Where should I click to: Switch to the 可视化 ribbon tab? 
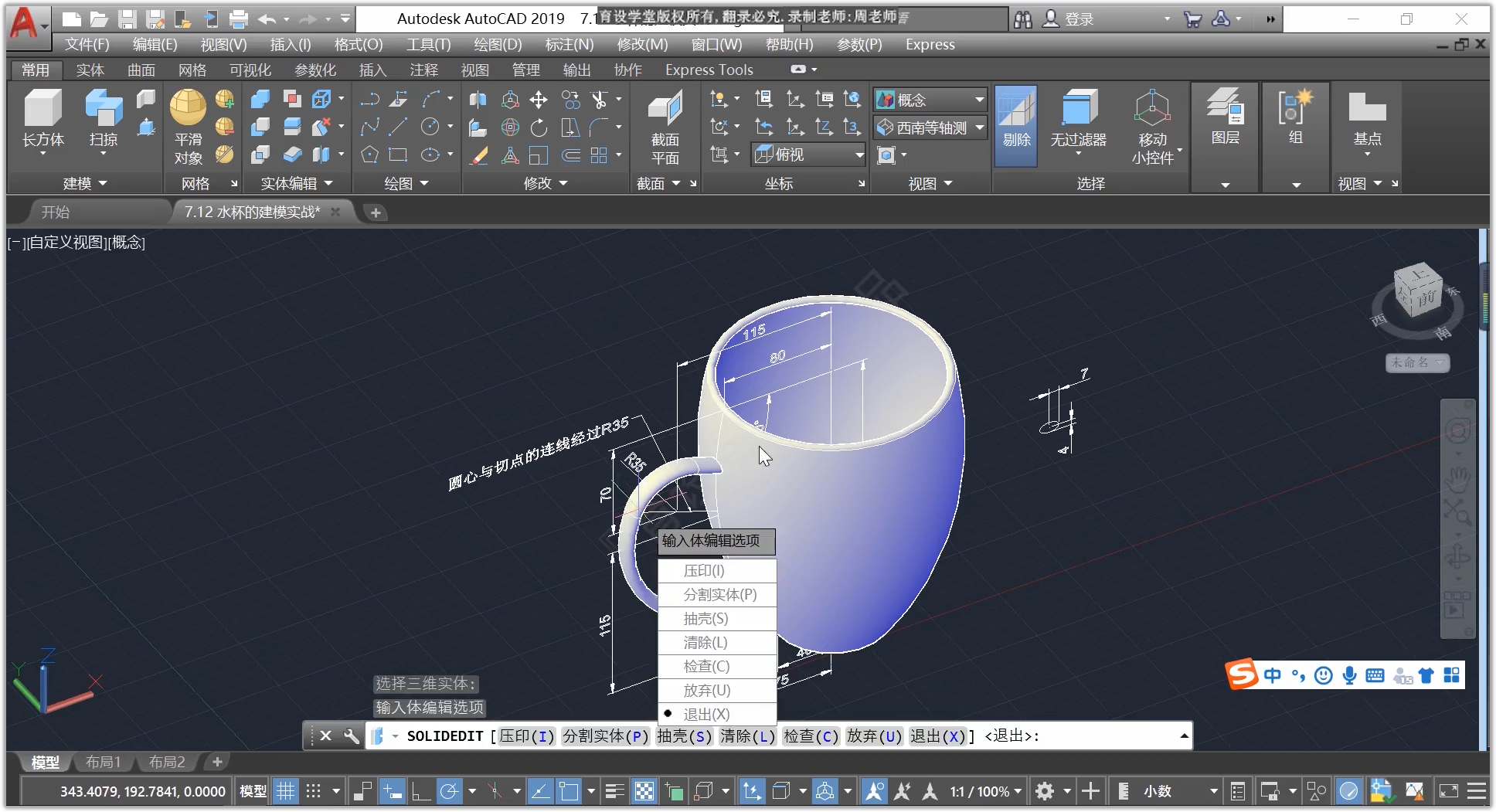click(250, 70)
